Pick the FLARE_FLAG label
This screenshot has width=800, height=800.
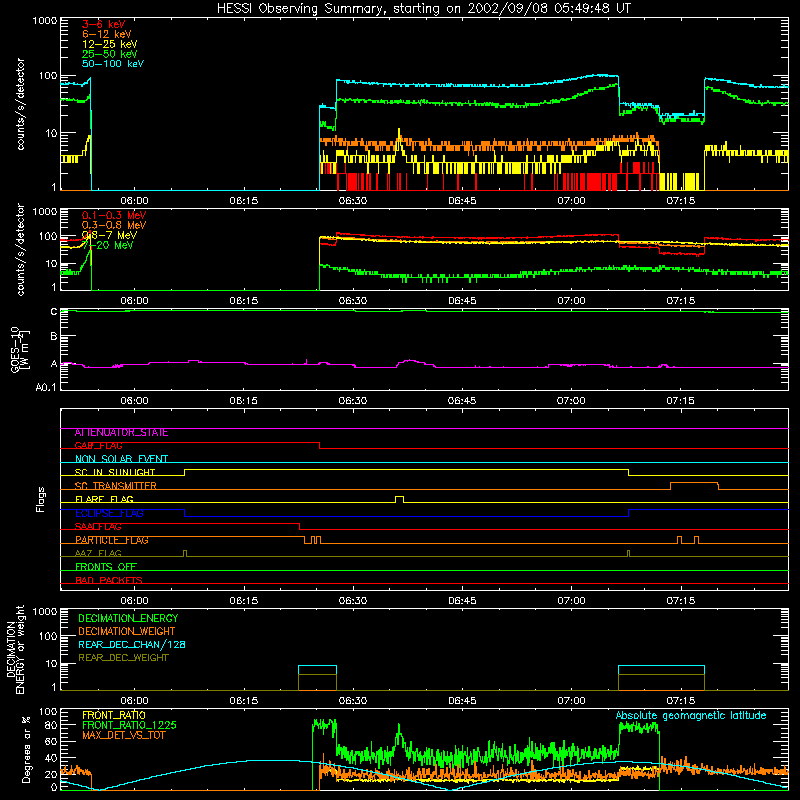point(104,499)
